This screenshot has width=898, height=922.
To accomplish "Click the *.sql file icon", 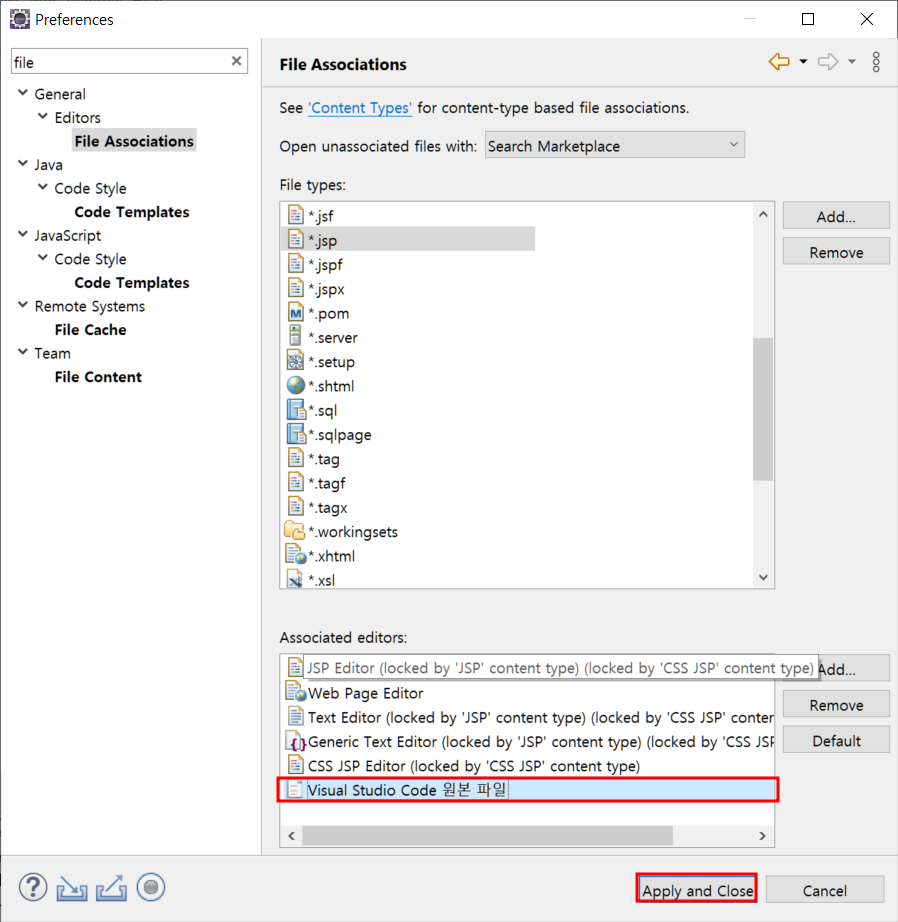I will 295,409.
